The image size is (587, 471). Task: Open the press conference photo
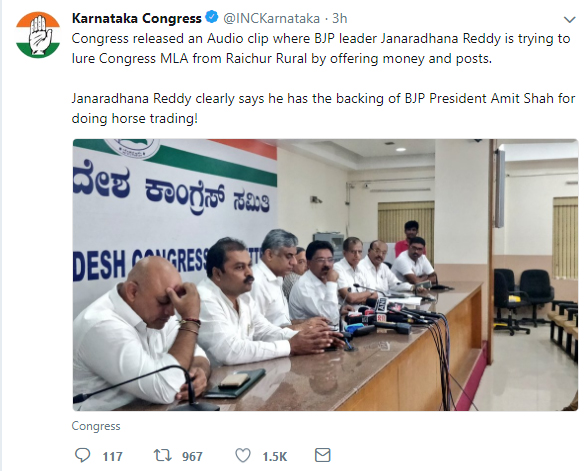[325, 275]
